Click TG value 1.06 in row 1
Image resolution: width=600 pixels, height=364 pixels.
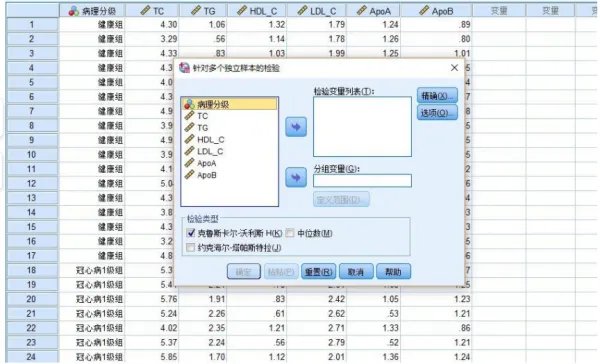coord(203,25)
